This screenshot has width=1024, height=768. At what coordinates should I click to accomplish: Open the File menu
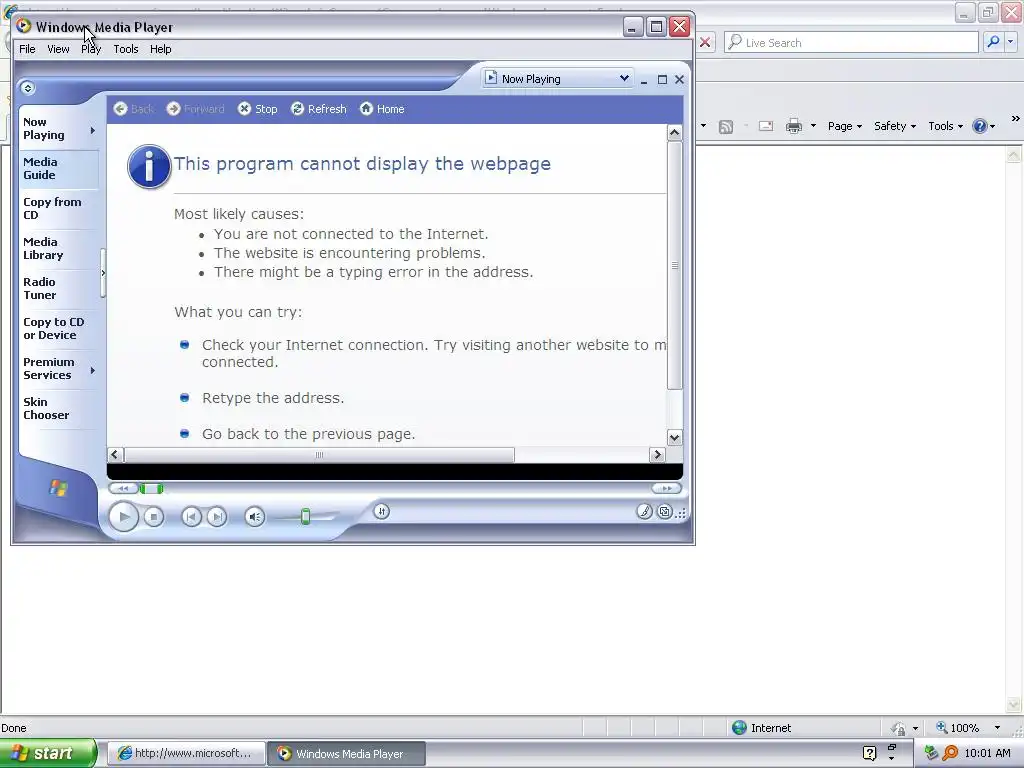pos(27,49)
